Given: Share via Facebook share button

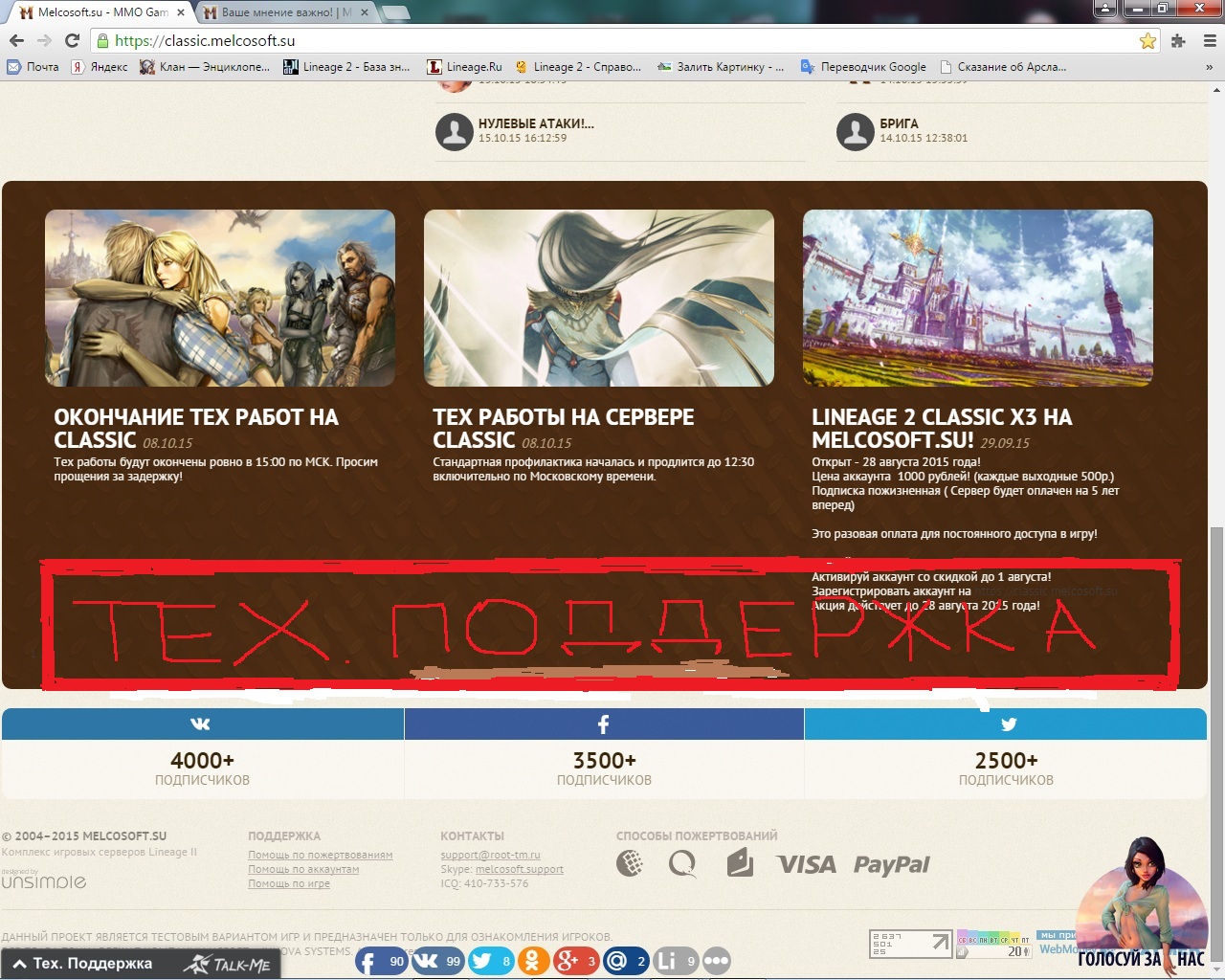Looking at the screenshot, I should [381, 961].
